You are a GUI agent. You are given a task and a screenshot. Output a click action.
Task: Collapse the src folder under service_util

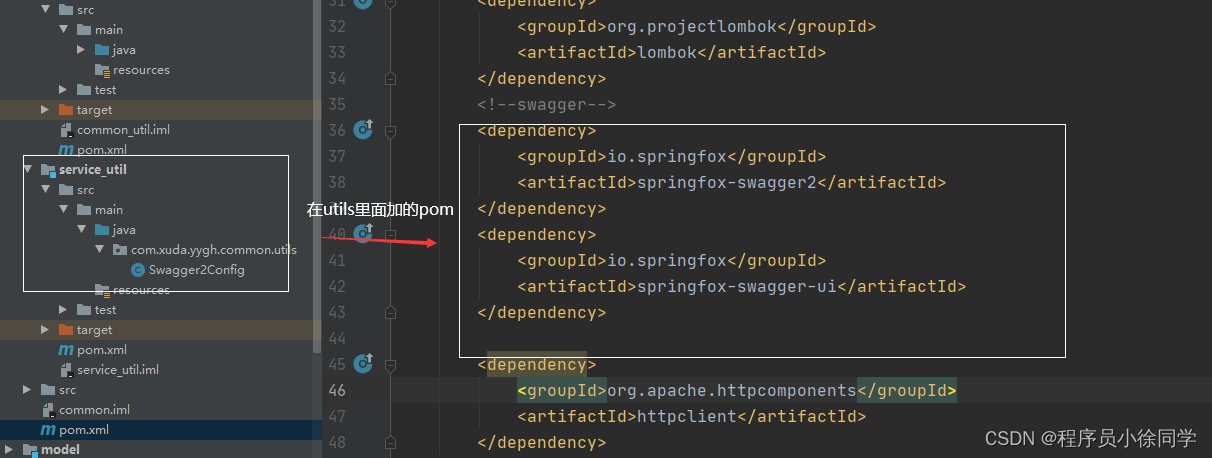click(x=46, y=190)
